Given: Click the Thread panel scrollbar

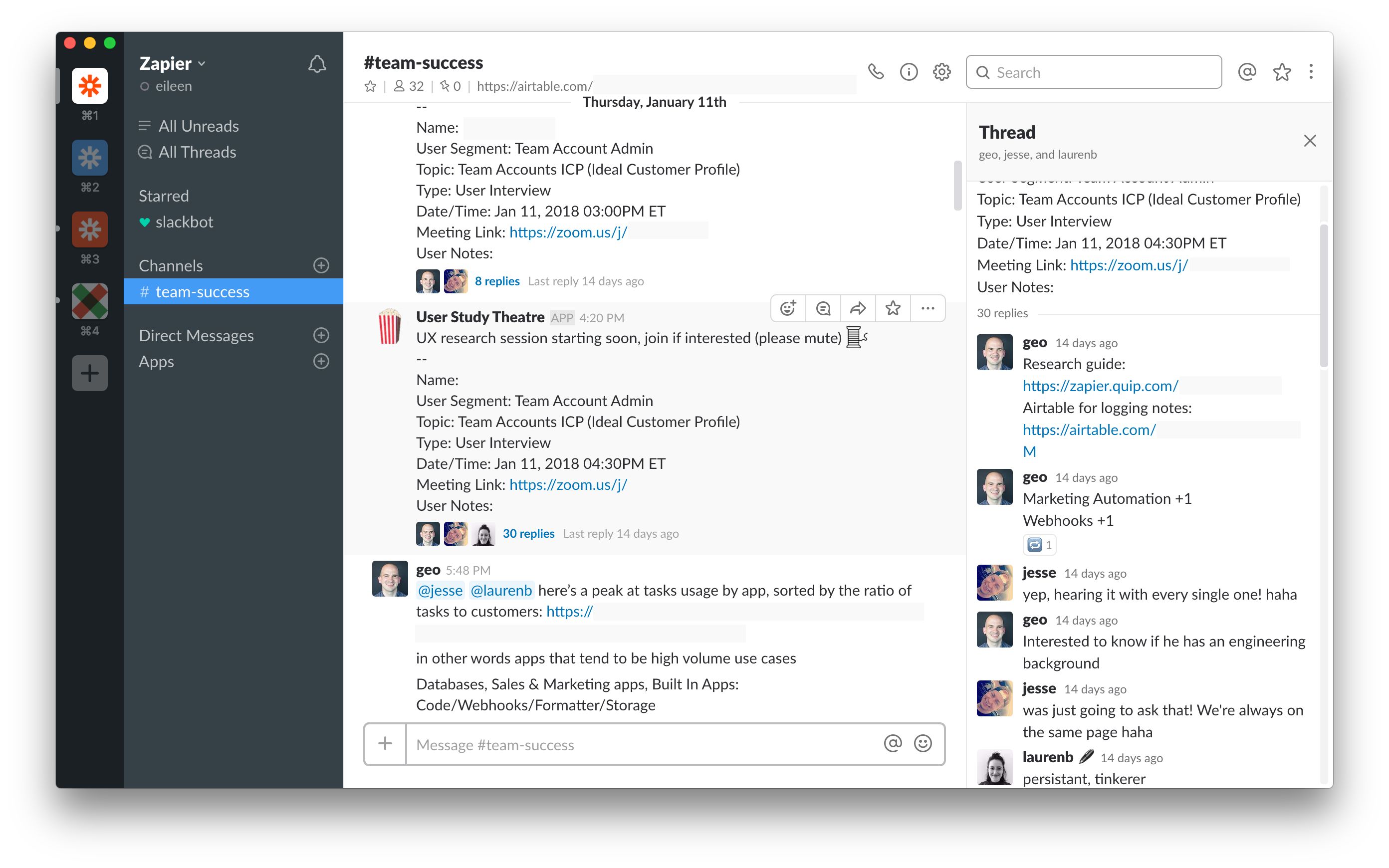Looking at the screenshot, I should pyautogui.click(x=1324, y=296).
